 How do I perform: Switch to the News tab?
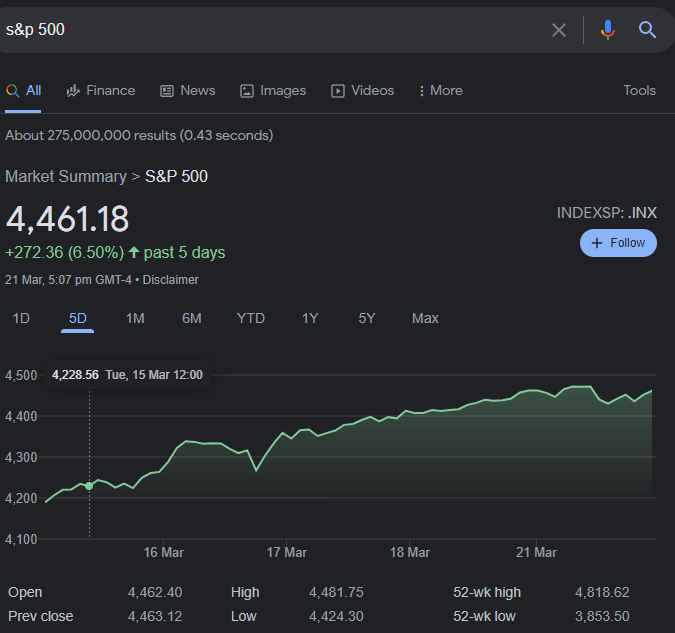click(x=188, y=90)
